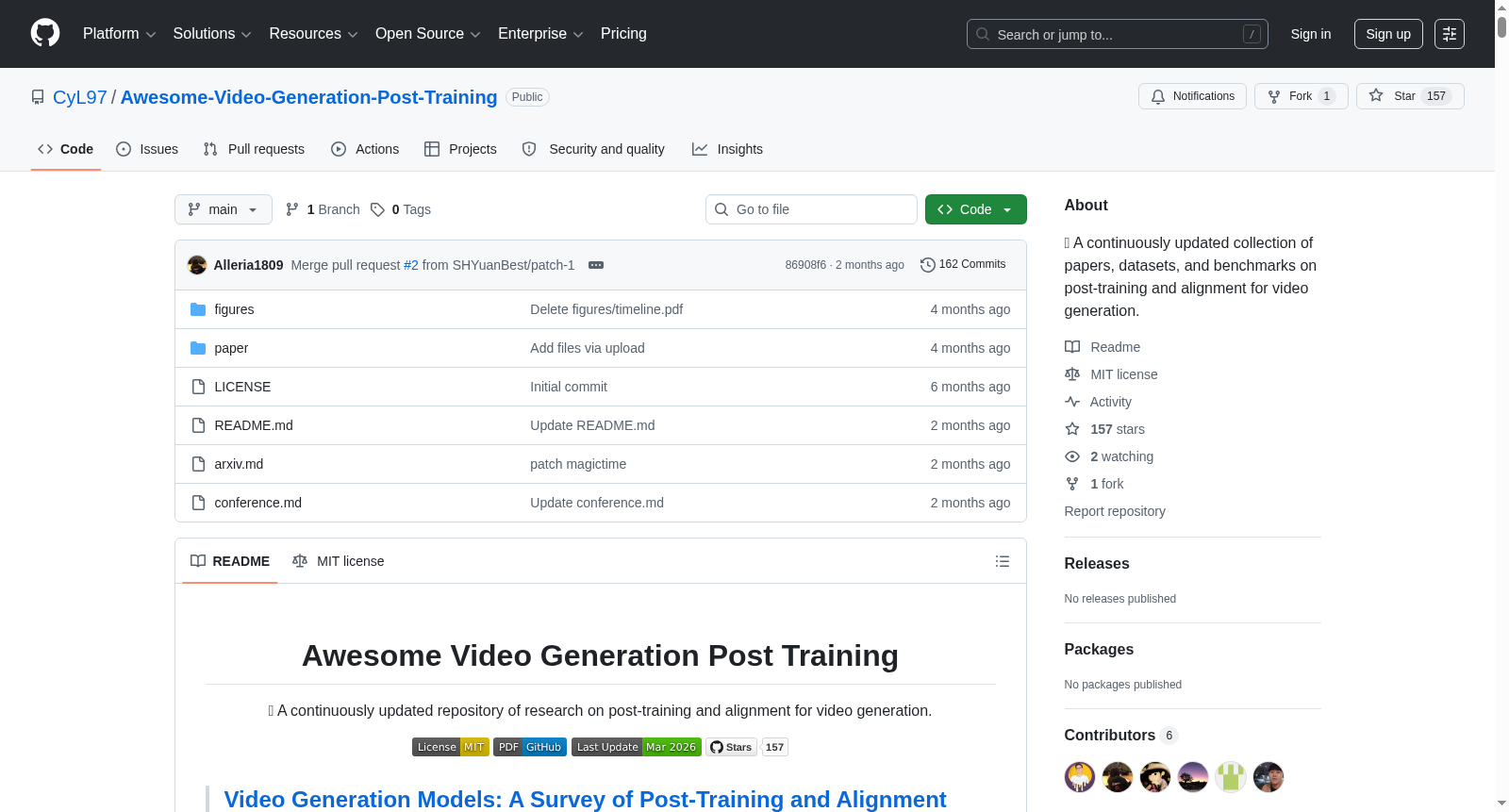The height and width of the screenshot is (812, 1509).
Task: Click the conference.md file icon
Action: 198,503
